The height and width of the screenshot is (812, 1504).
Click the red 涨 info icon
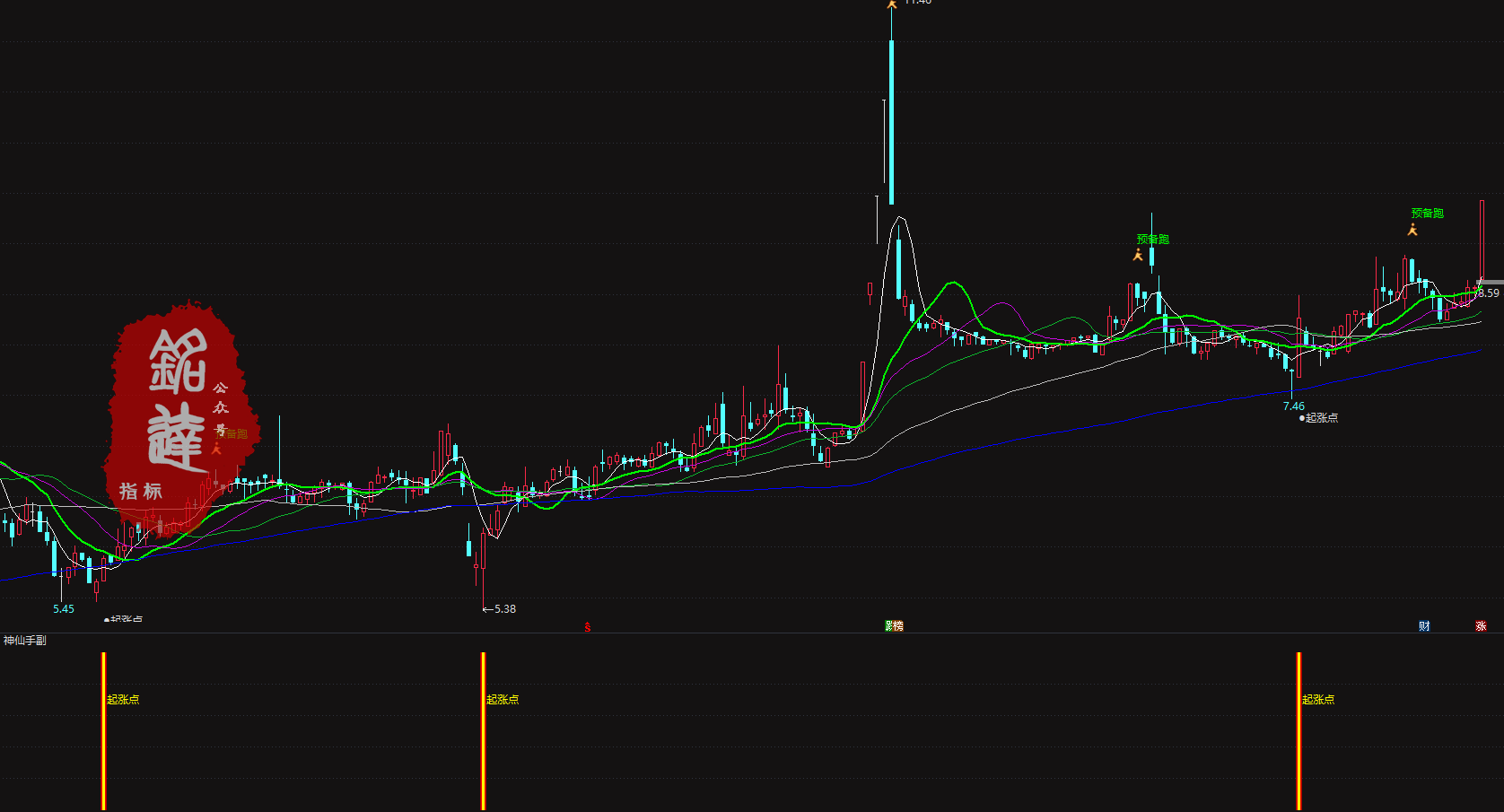1481,626
